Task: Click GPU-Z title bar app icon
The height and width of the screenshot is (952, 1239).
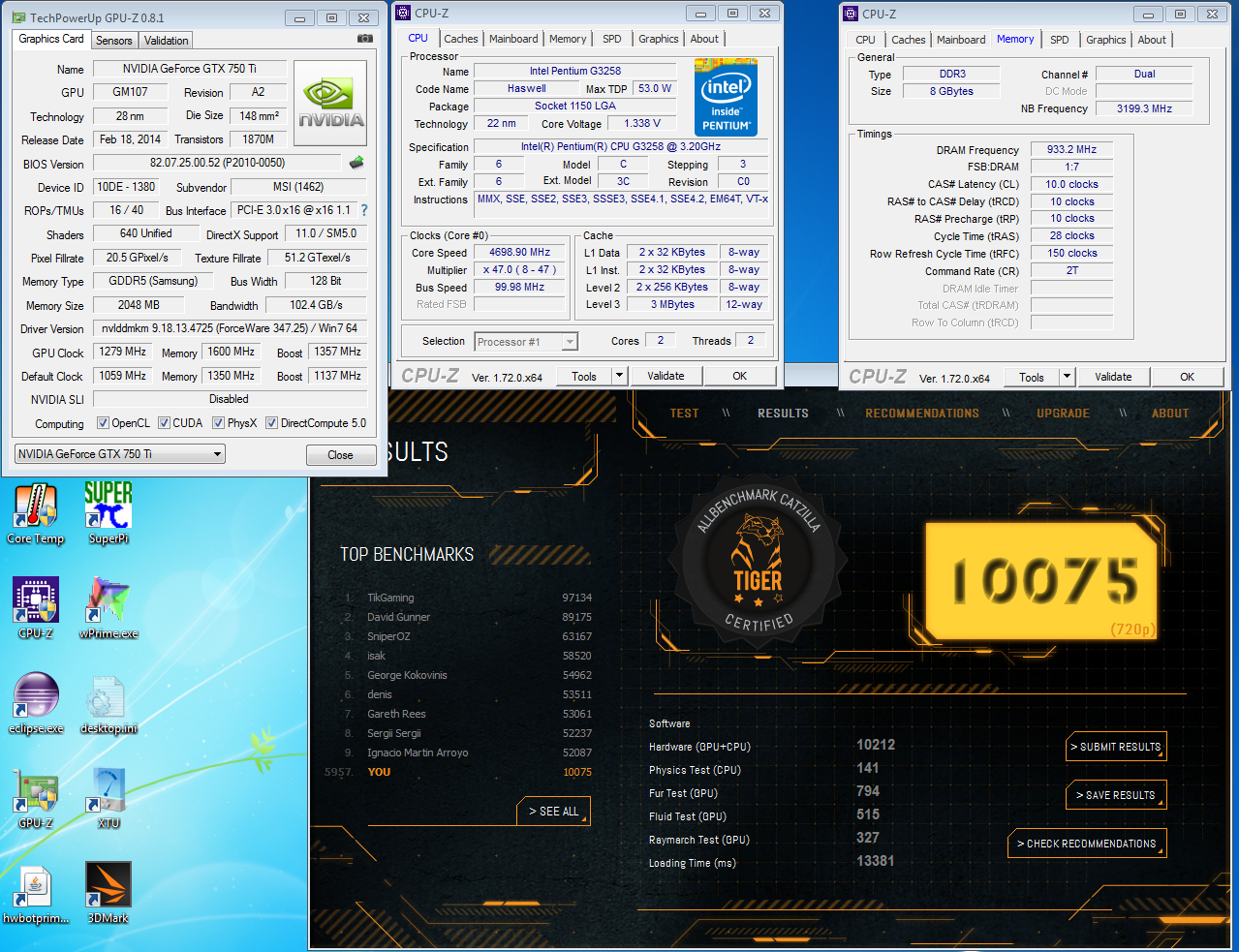Action: coord(20,17)
